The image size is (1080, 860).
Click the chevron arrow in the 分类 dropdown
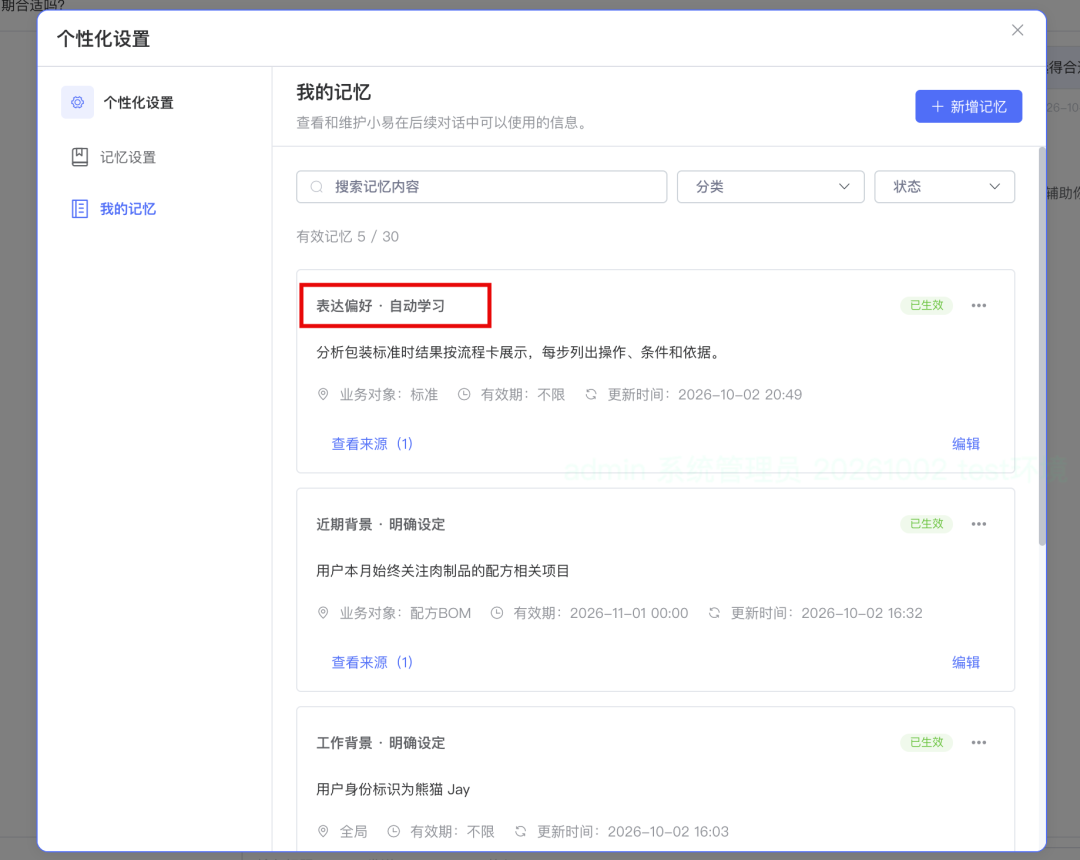(x=844, y=187)
